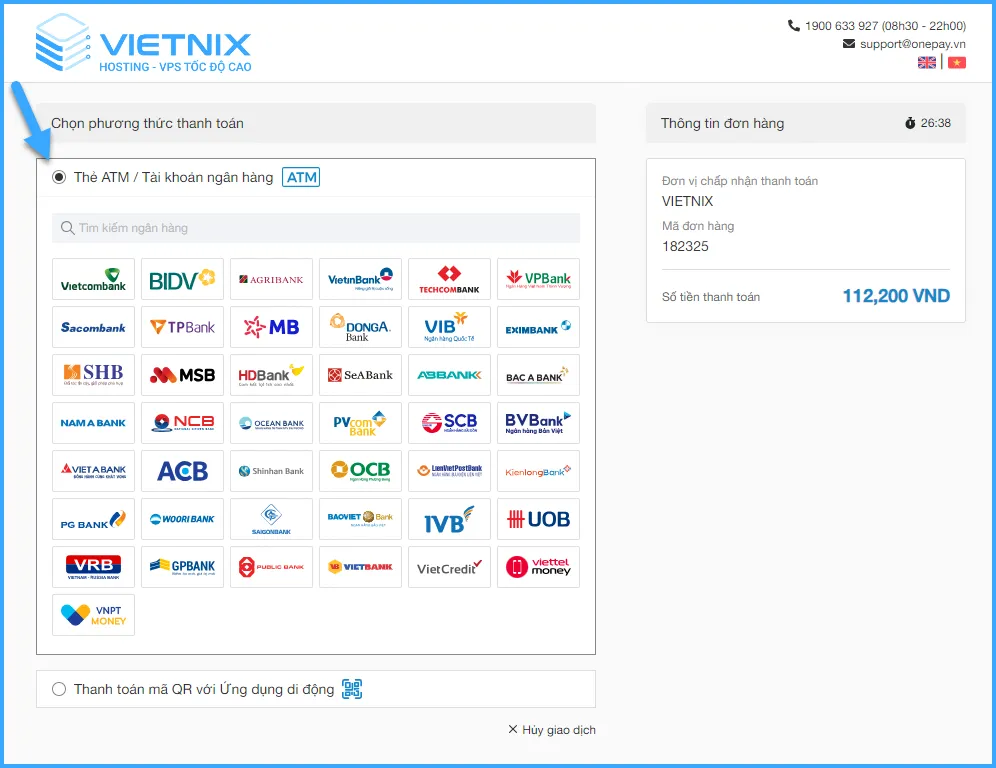Select the TPBank logo
The width and height of the screenshot is (996, 768).
tap(182, 327)
